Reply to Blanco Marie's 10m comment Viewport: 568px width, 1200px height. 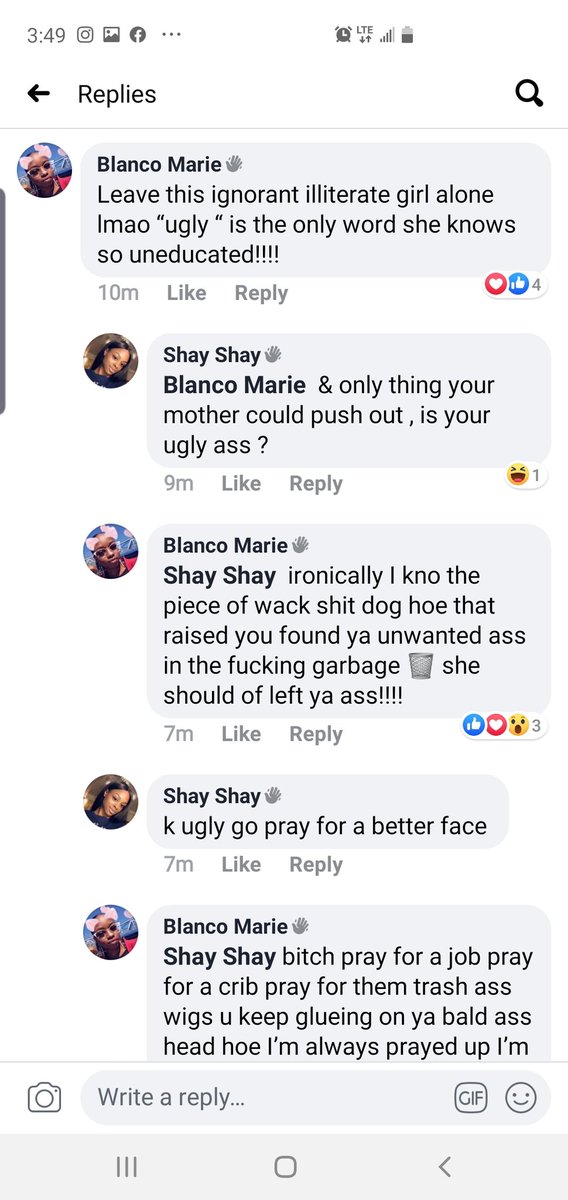[261, 293]
